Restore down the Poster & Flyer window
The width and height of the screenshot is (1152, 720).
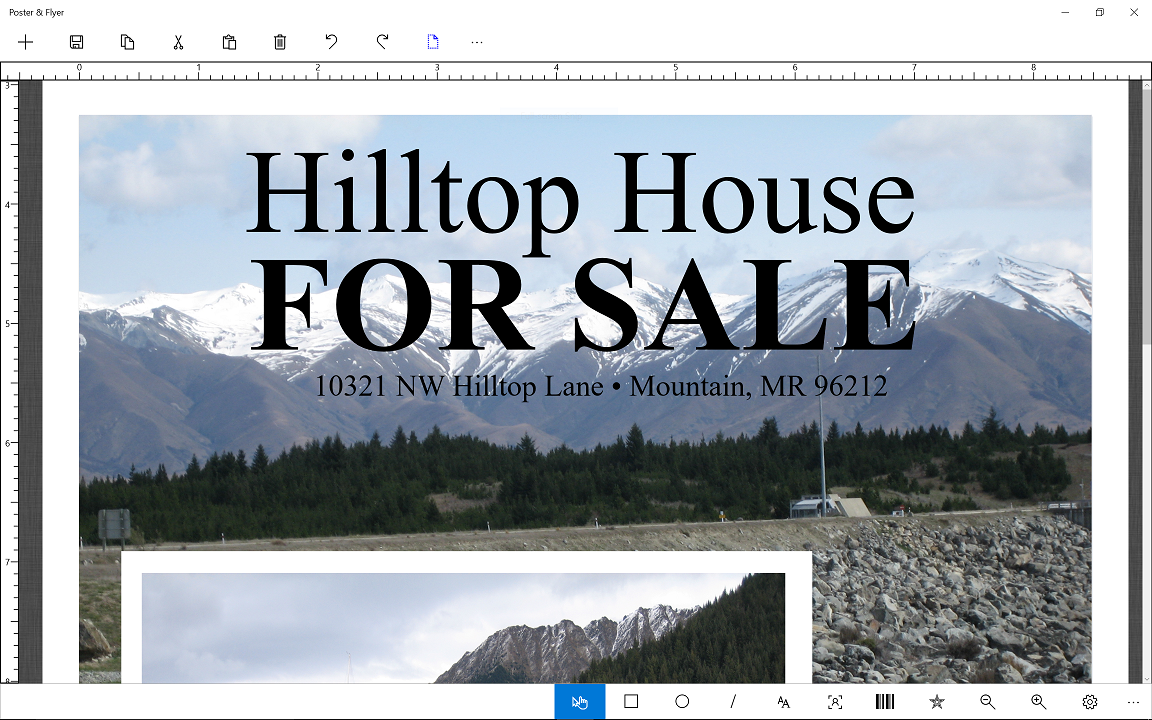pos(1100,12)
